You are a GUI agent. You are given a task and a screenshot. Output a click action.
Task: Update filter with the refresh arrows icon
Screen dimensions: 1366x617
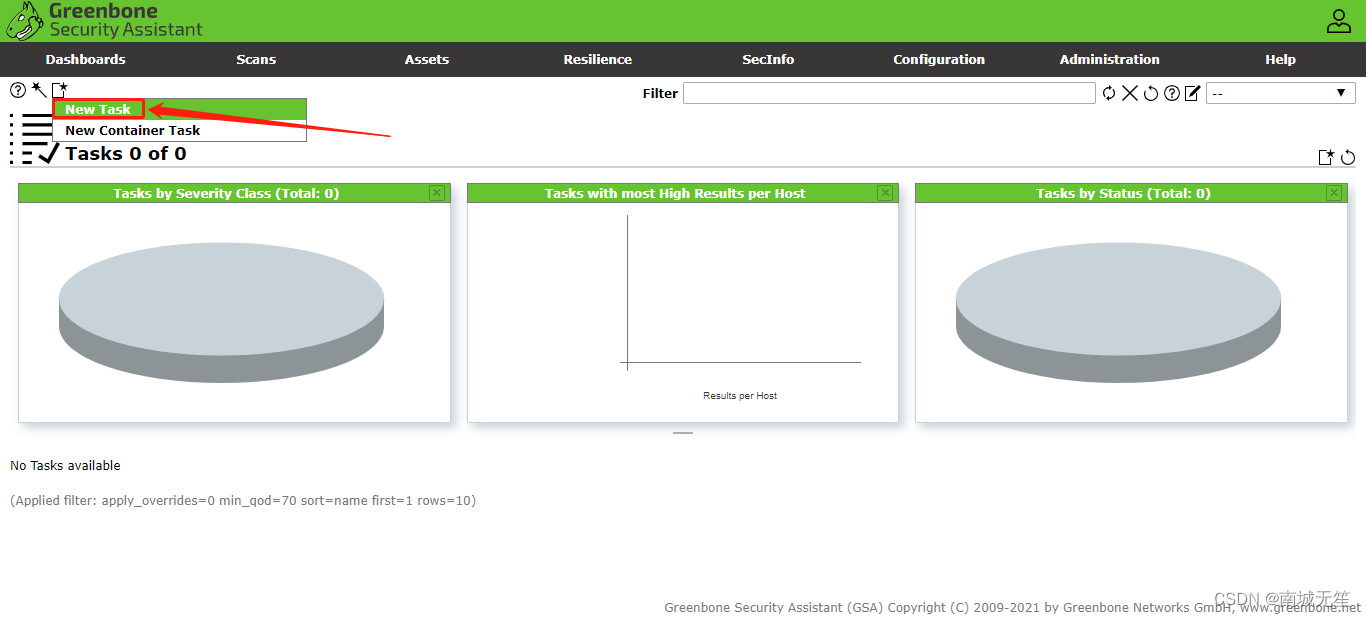(x=1109, y=93)
